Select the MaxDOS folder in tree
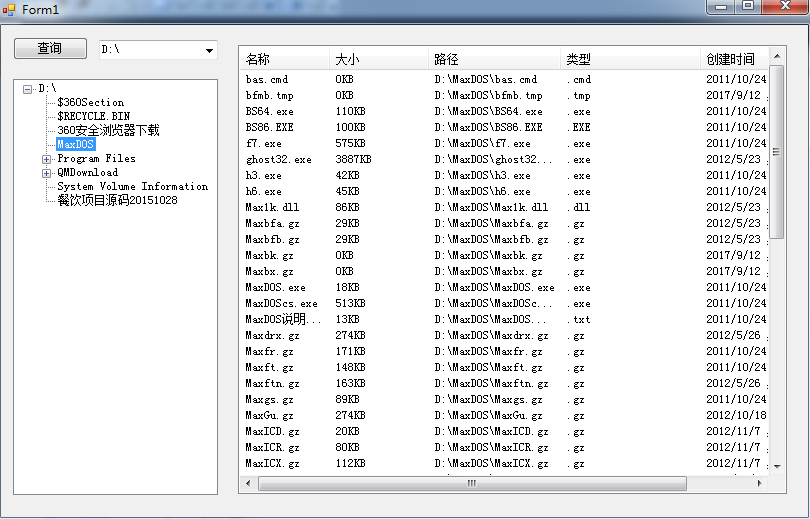810x519 pixels. click(x=75, y=144)
